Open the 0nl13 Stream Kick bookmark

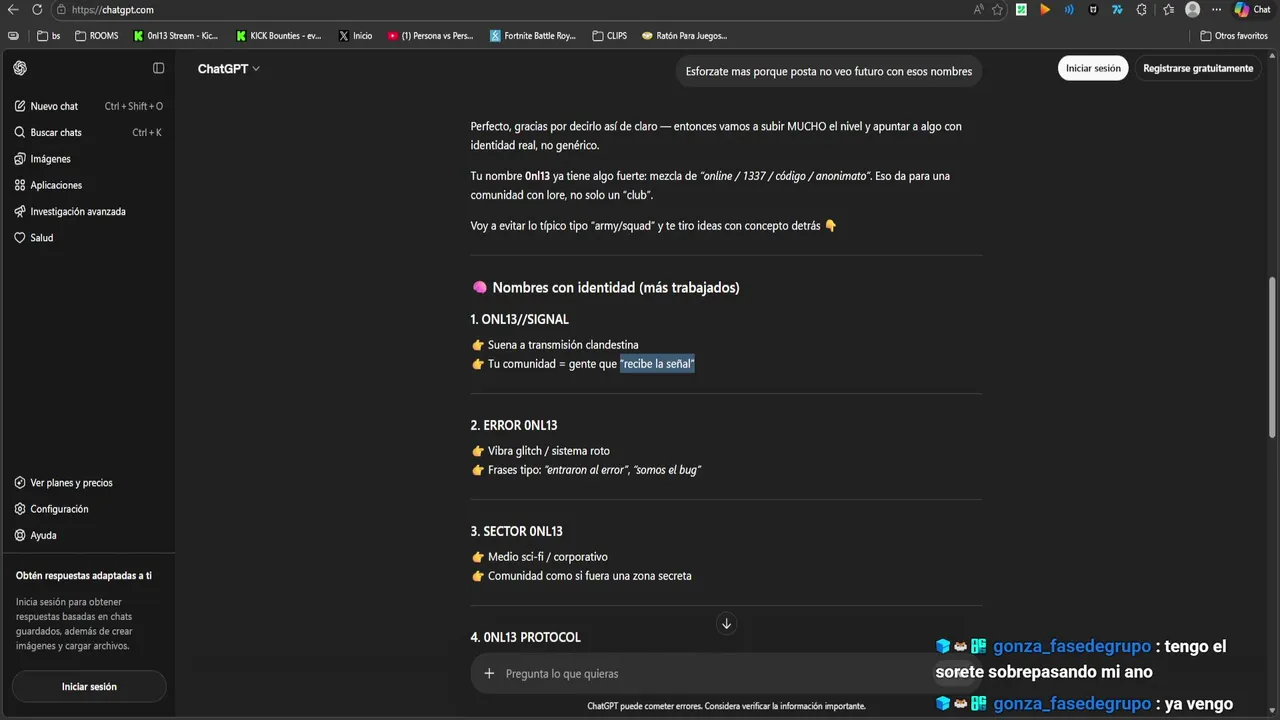click(x=175, y=35)
